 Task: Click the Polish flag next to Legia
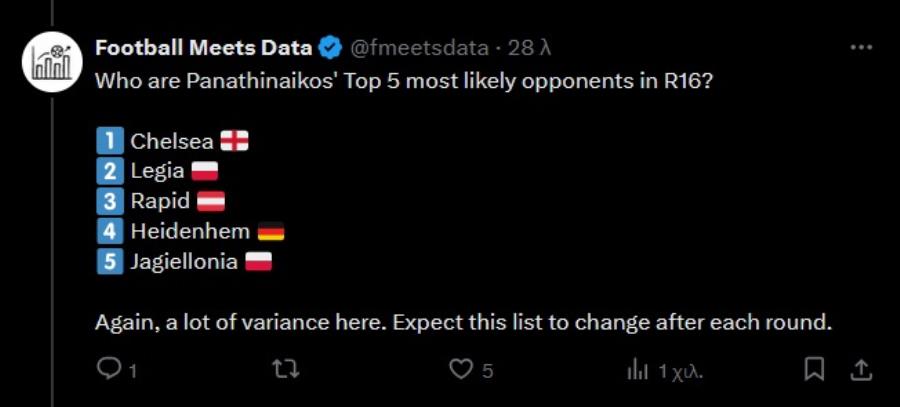pyautogui.click(x=204, y=171)
